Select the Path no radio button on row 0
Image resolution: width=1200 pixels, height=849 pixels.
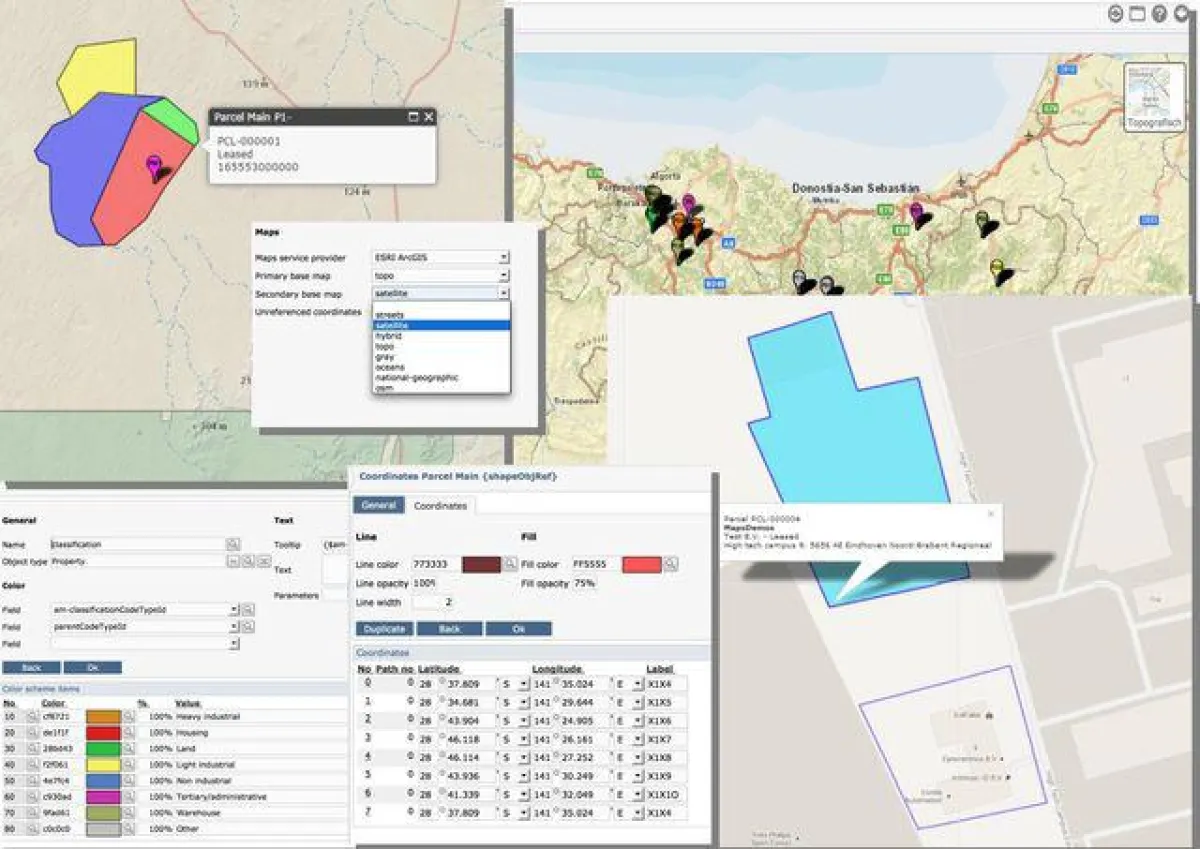click(411, 684)
